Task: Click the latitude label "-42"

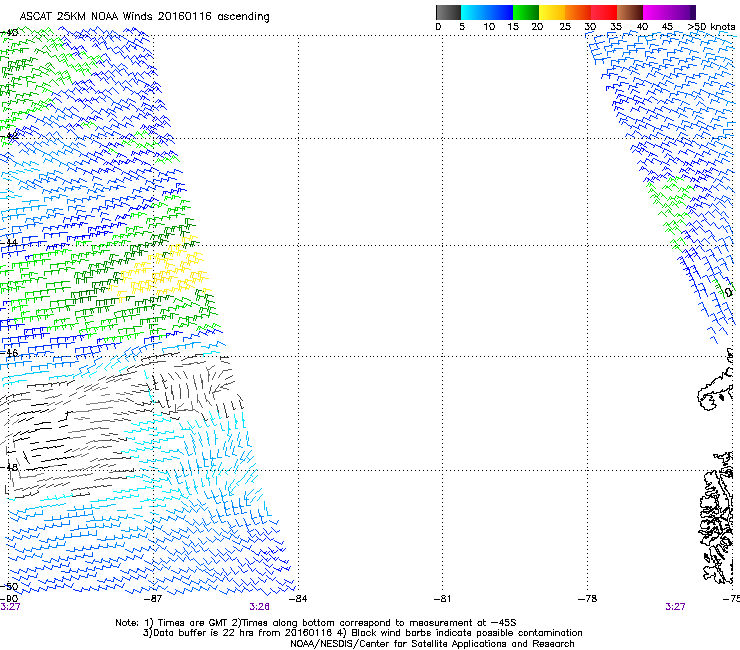Action: tap(10, 136)
